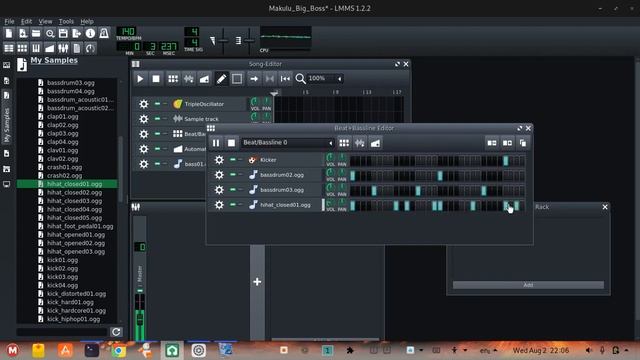Viewport: 640px width, 360px height.
Task: Mute the Sample track in Song-Editor
Action: click(157, 119)
